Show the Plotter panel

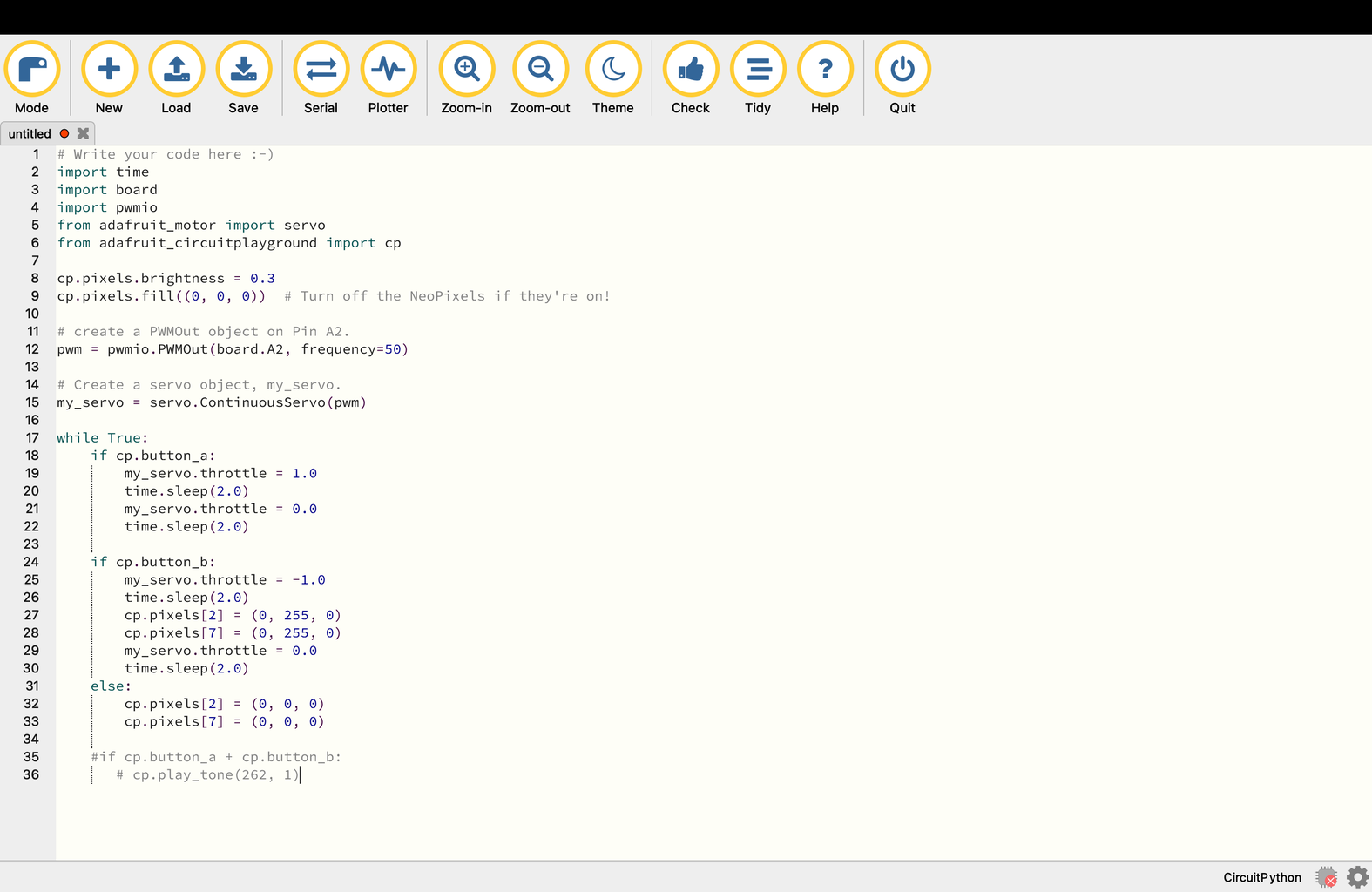(388, 70)
